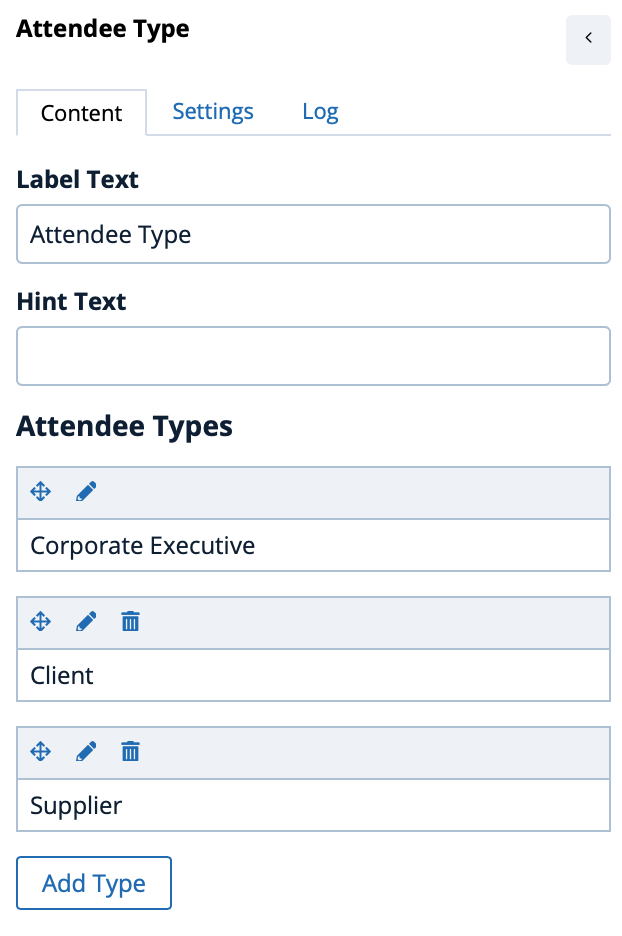Click the Add Type button
This screenshot has height=936, width=622.
tap(93, 883)
